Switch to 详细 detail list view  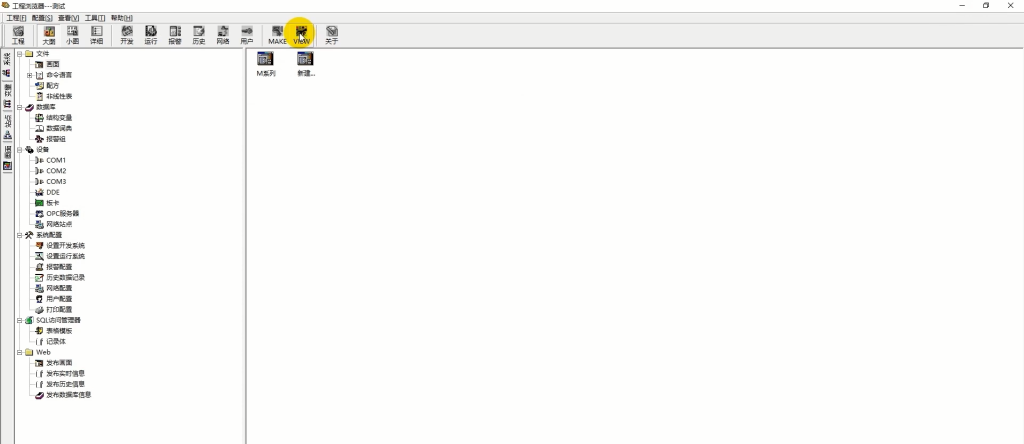97,35
